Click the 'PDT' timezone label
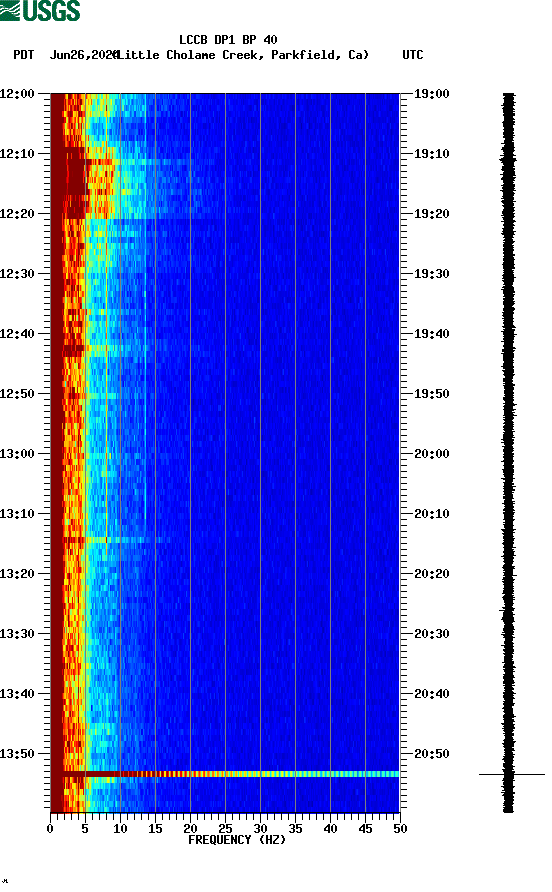Image resolution: width=552 pixels, height=892 pixels. tap(24, 55)
